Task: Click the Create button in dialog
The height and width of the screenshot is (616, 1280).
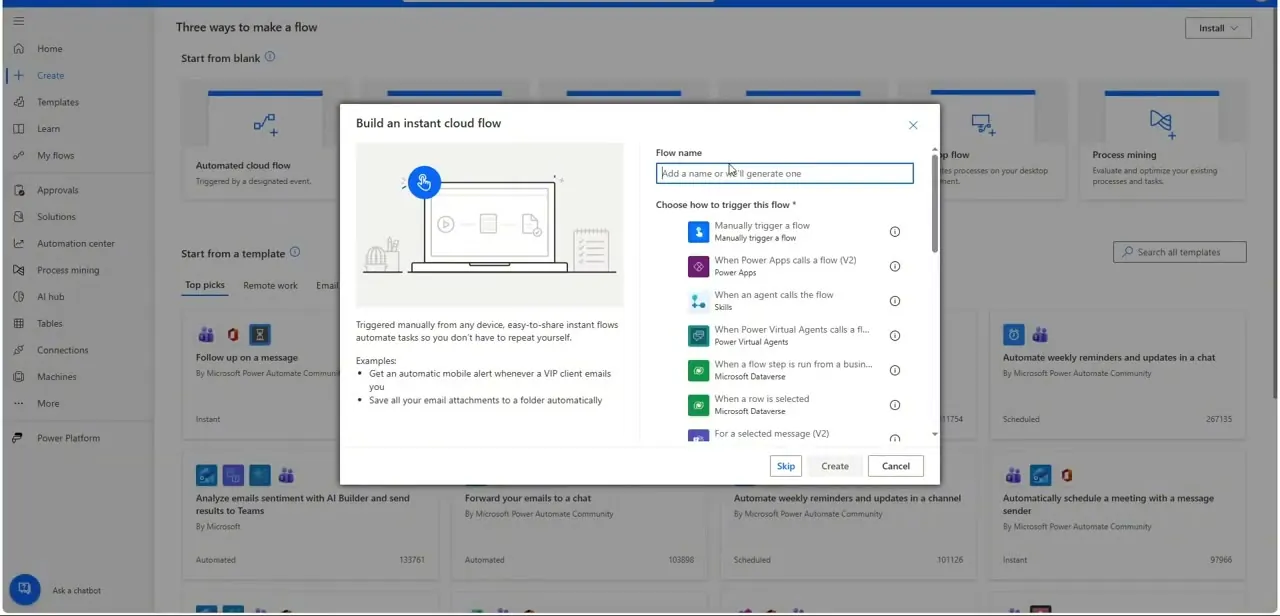Action: pos(835,466)
